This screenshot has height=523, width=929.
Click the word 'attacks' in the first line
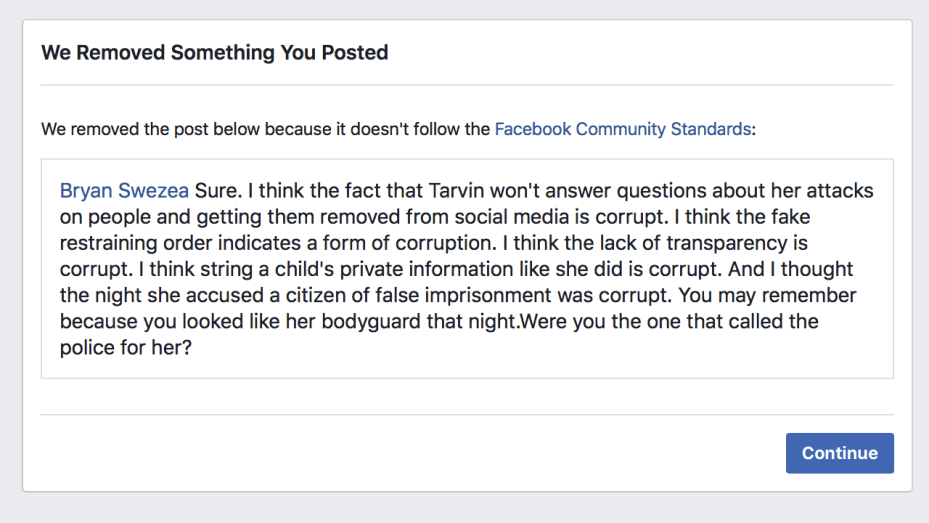840,191
